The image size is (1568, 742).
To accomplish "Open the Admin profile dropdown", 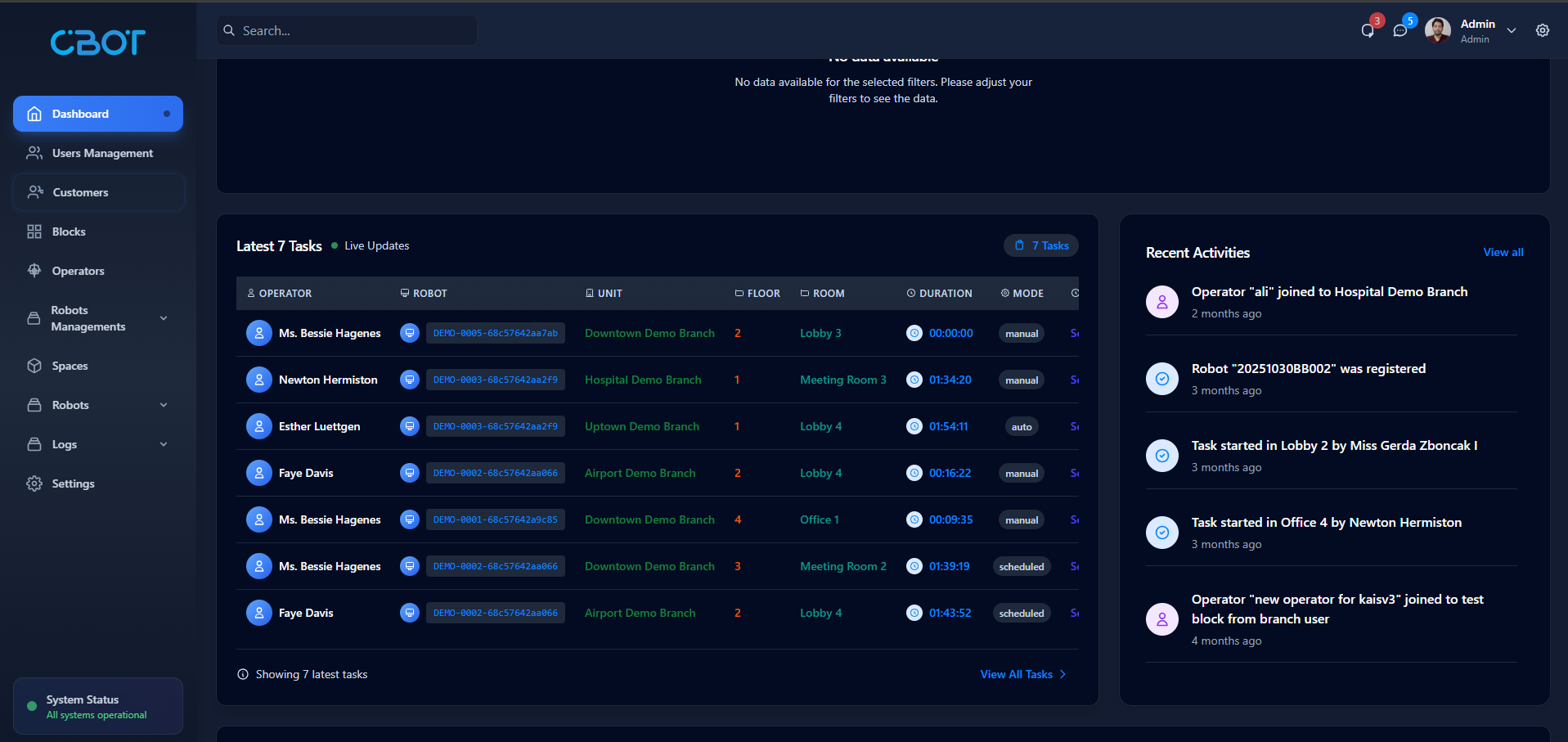I will [x=1512, y=30].
